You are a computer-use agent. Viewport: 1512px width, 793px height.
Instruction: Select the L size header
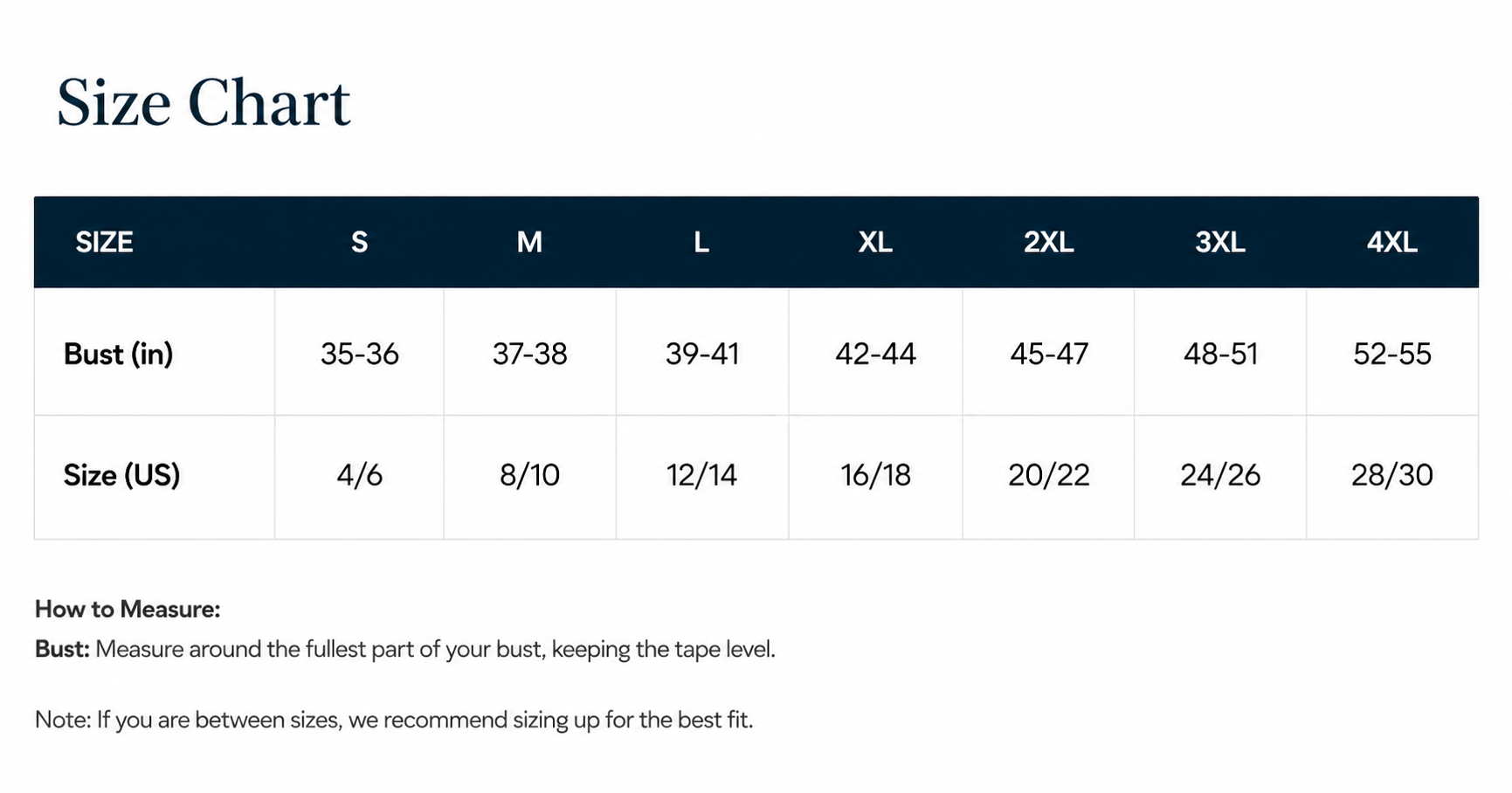[x=701, y=242]
